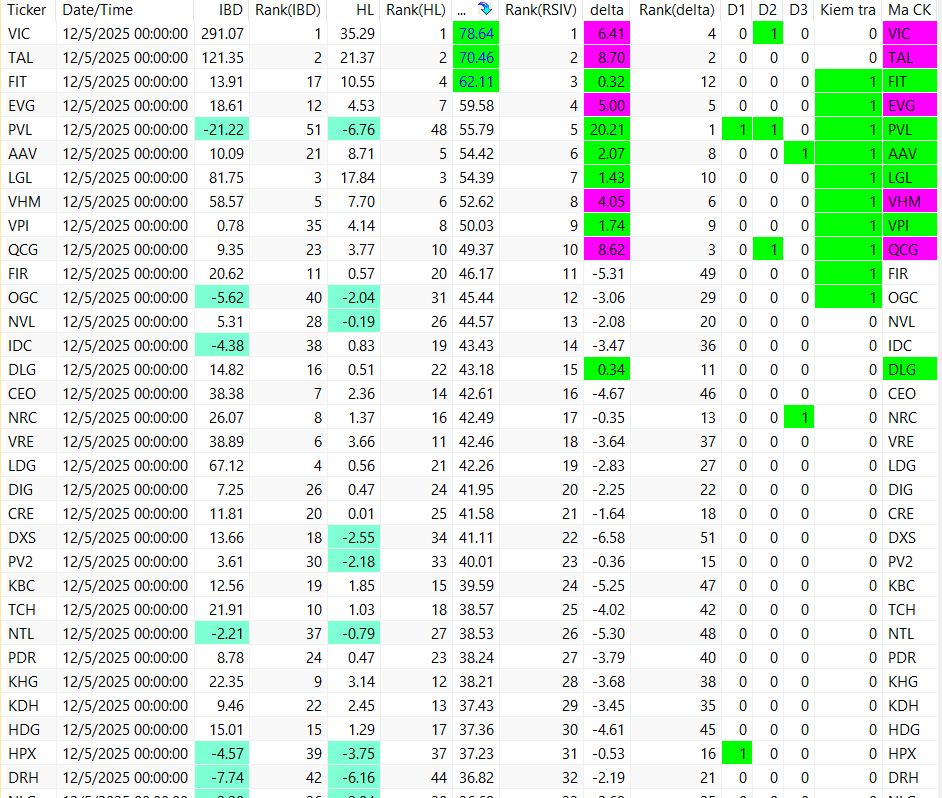Click the HL column header
The image size is (942, 798).
(x=365, y=10)
